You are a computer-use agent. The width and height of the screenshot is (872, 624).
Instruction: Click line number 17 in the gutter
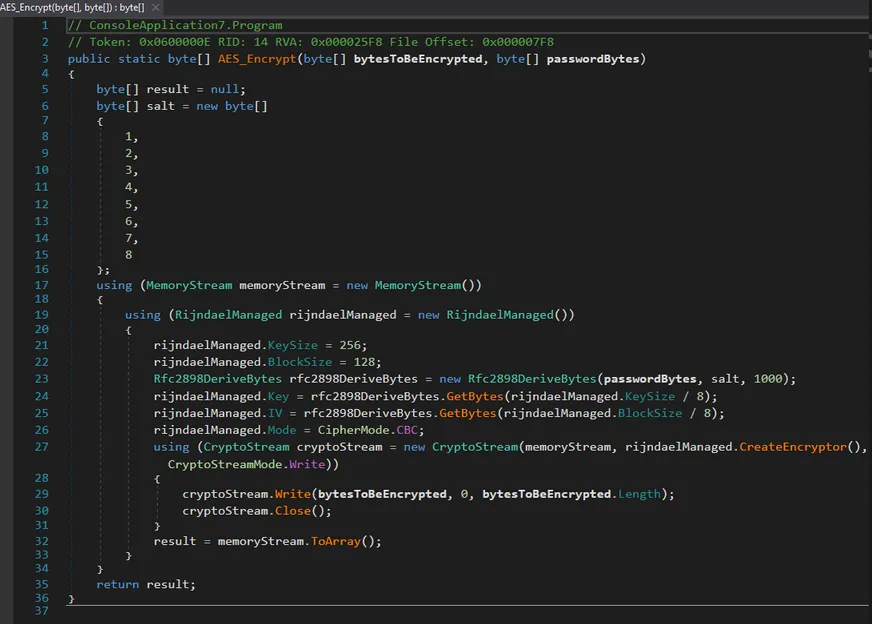click(x=41, y=285)
